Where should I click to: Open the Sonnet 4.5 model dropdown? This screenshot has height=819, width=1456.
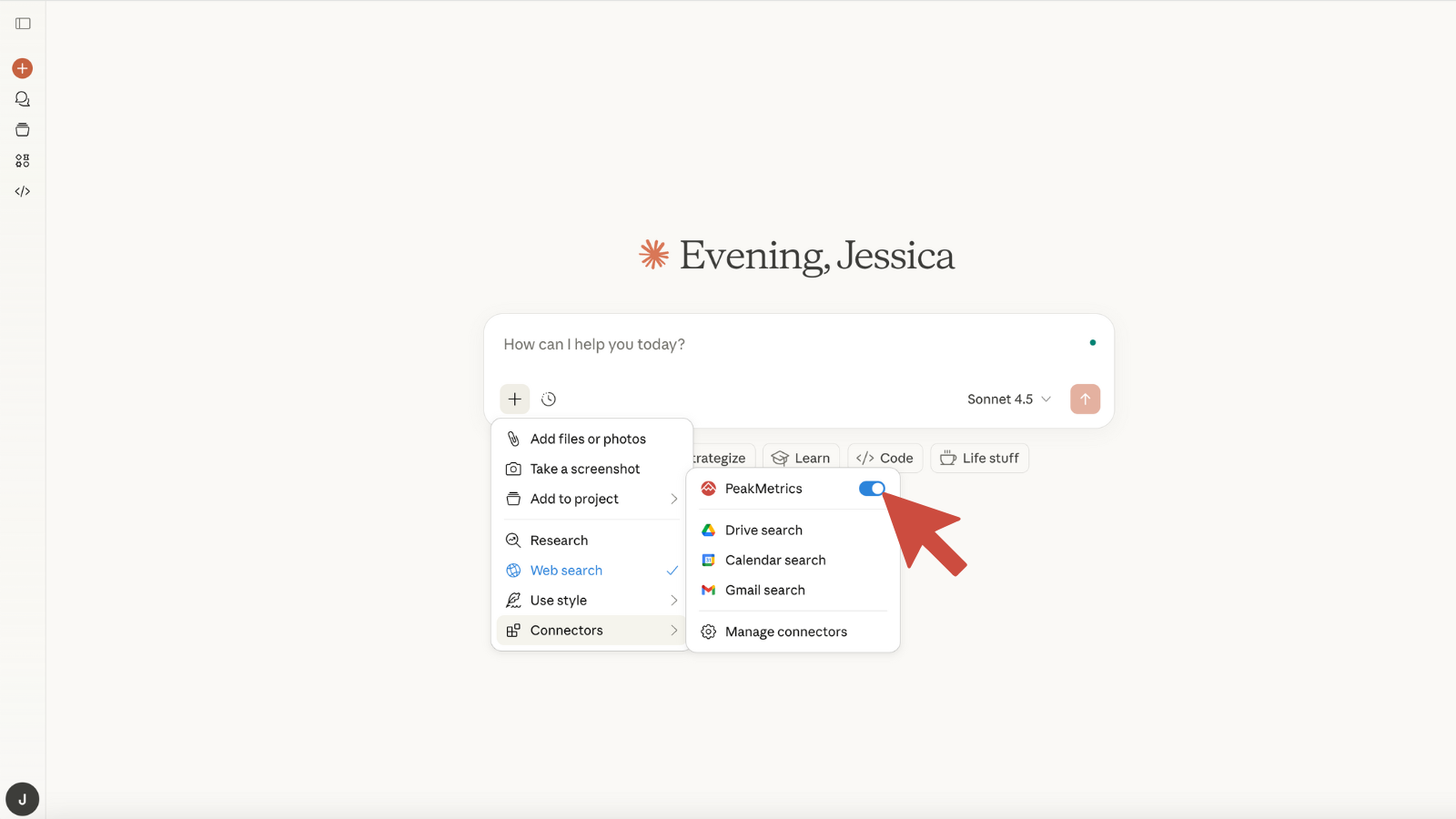(x=1008, y=399)
